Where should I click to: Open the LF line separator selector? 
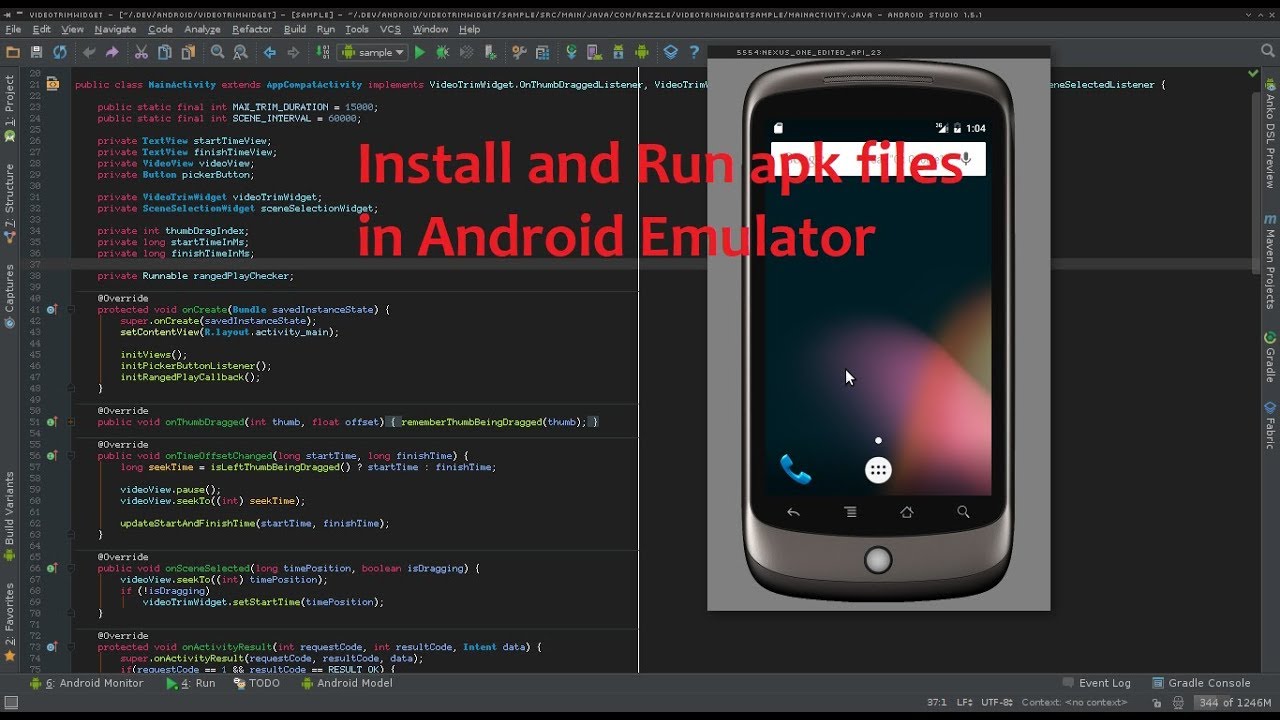point(966,702)
